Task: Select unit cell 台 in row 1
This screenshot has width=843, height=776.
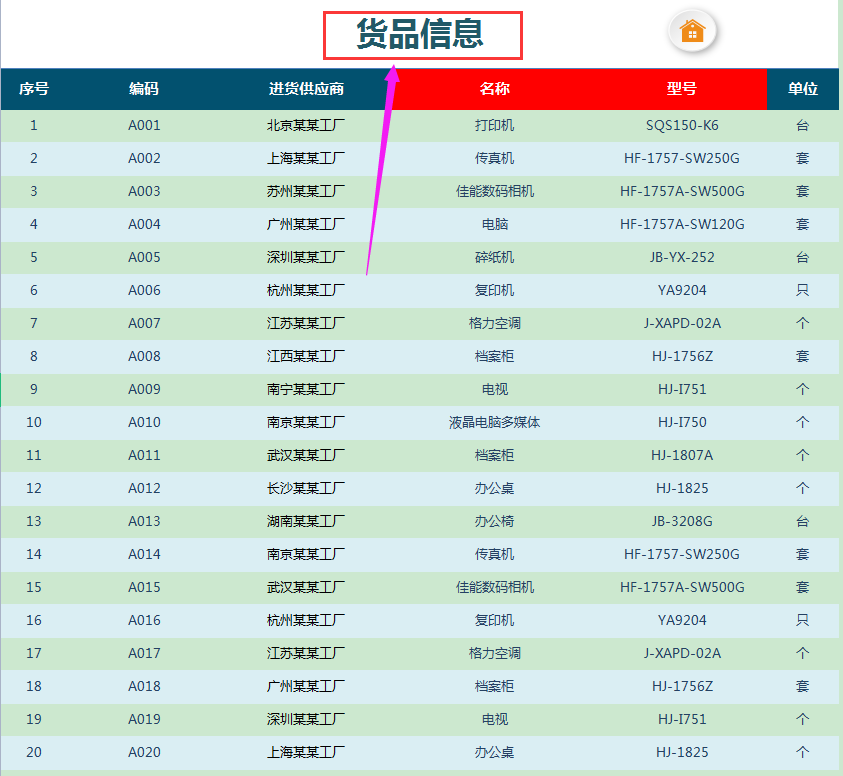Action: pyautogui.click(x=803, y=125)
